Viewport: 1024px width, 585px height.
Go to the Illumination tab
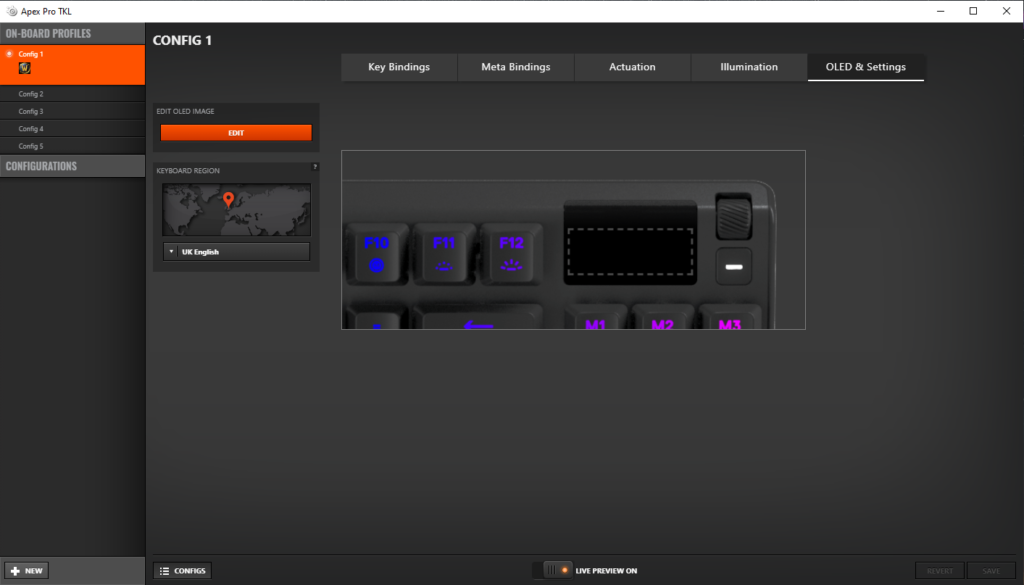pos(749,67)
